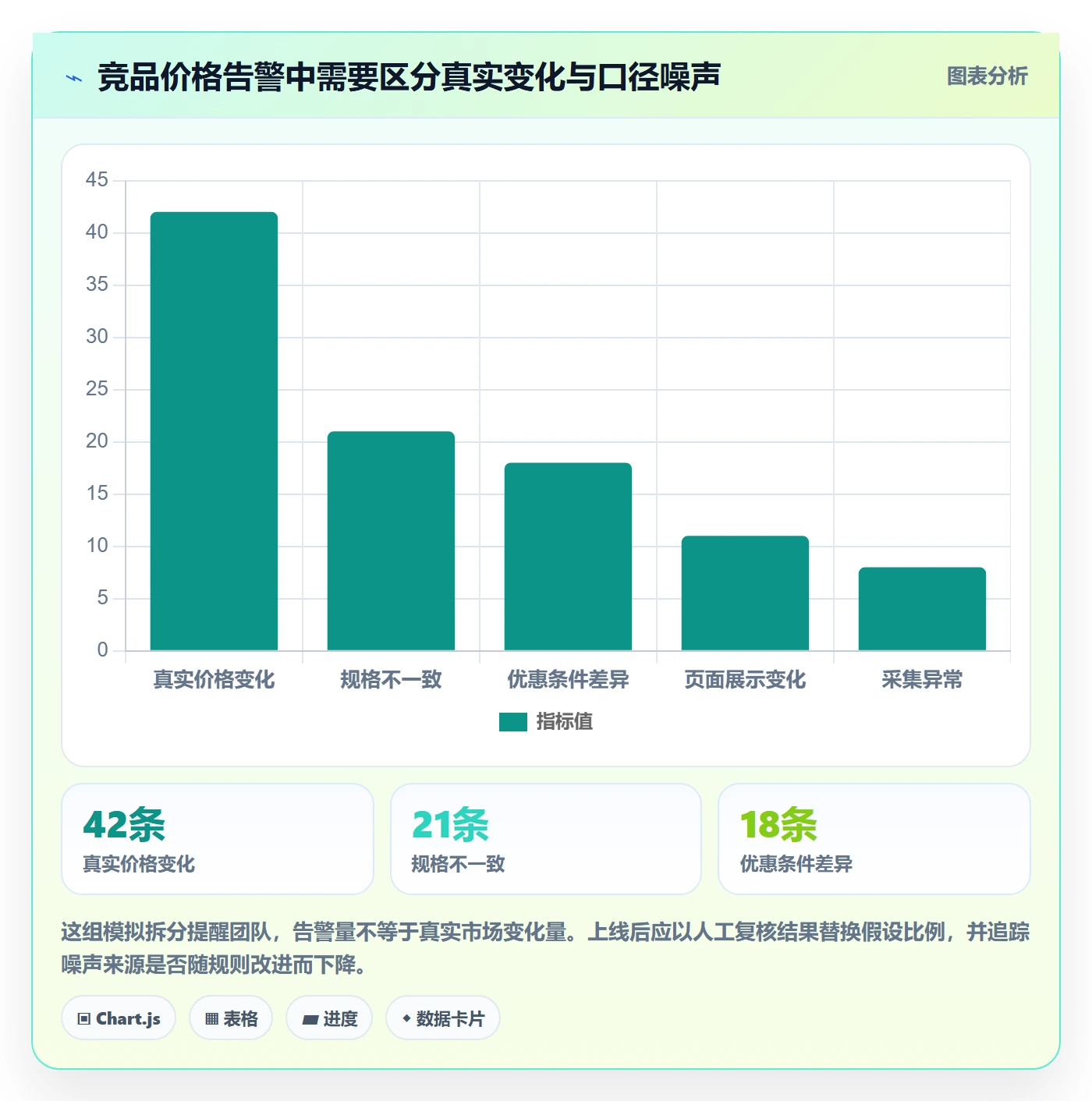Click the y-axis value 20
The image size is (1092, 1101).
click(x=97, y=441)
